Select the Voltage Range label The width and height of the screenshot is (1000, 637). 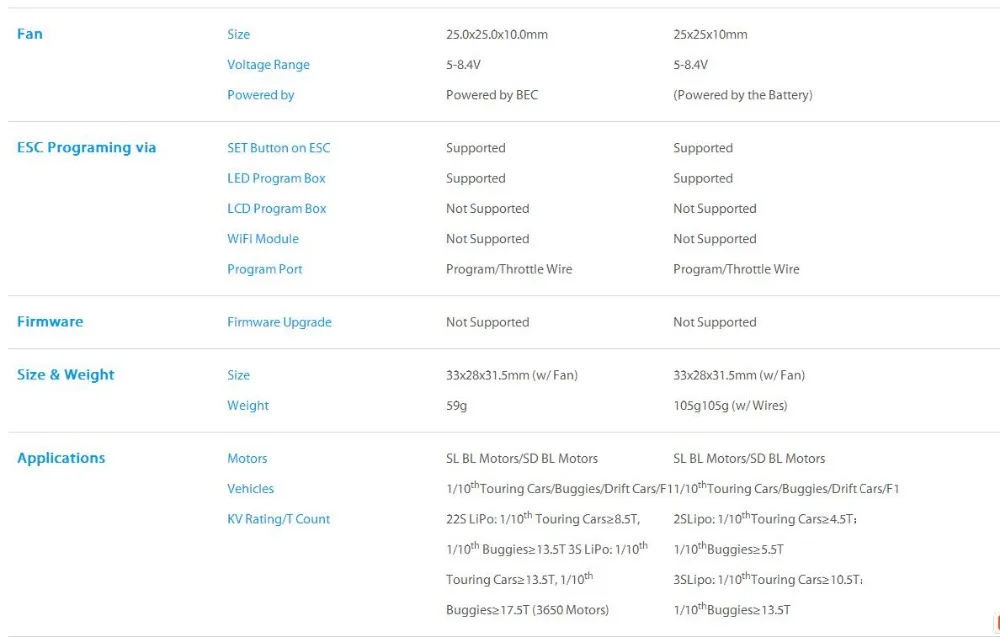click(268, 65)
